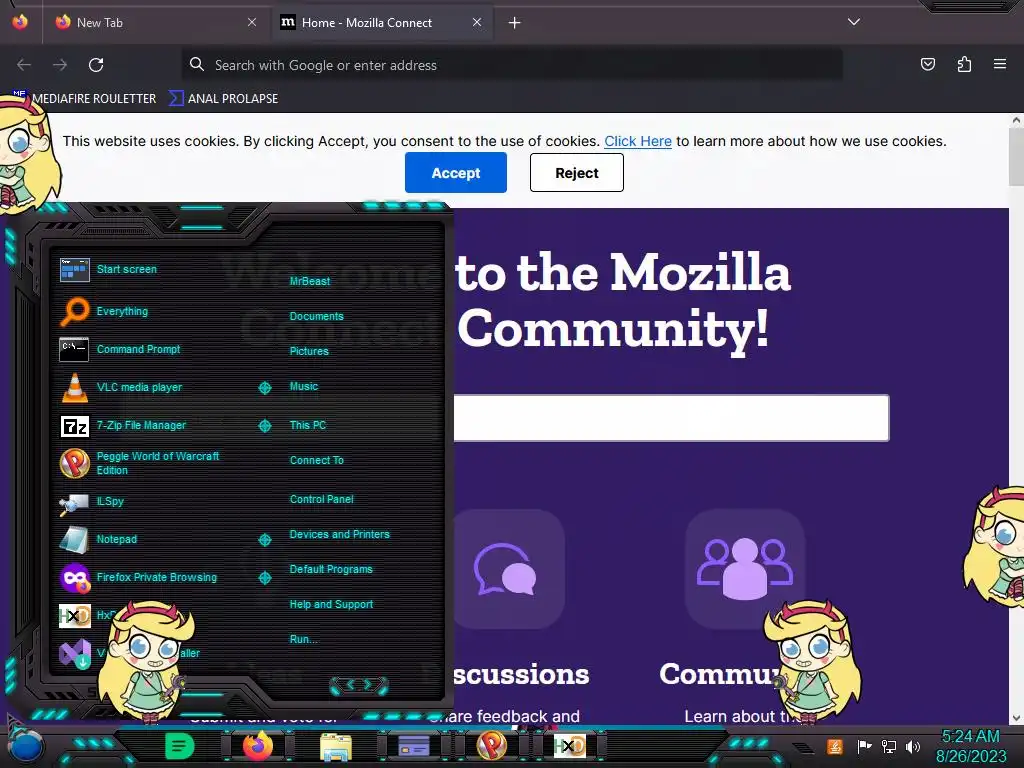Open Devices and Printers
This screenshot has height=768, width=1024.
340,534
